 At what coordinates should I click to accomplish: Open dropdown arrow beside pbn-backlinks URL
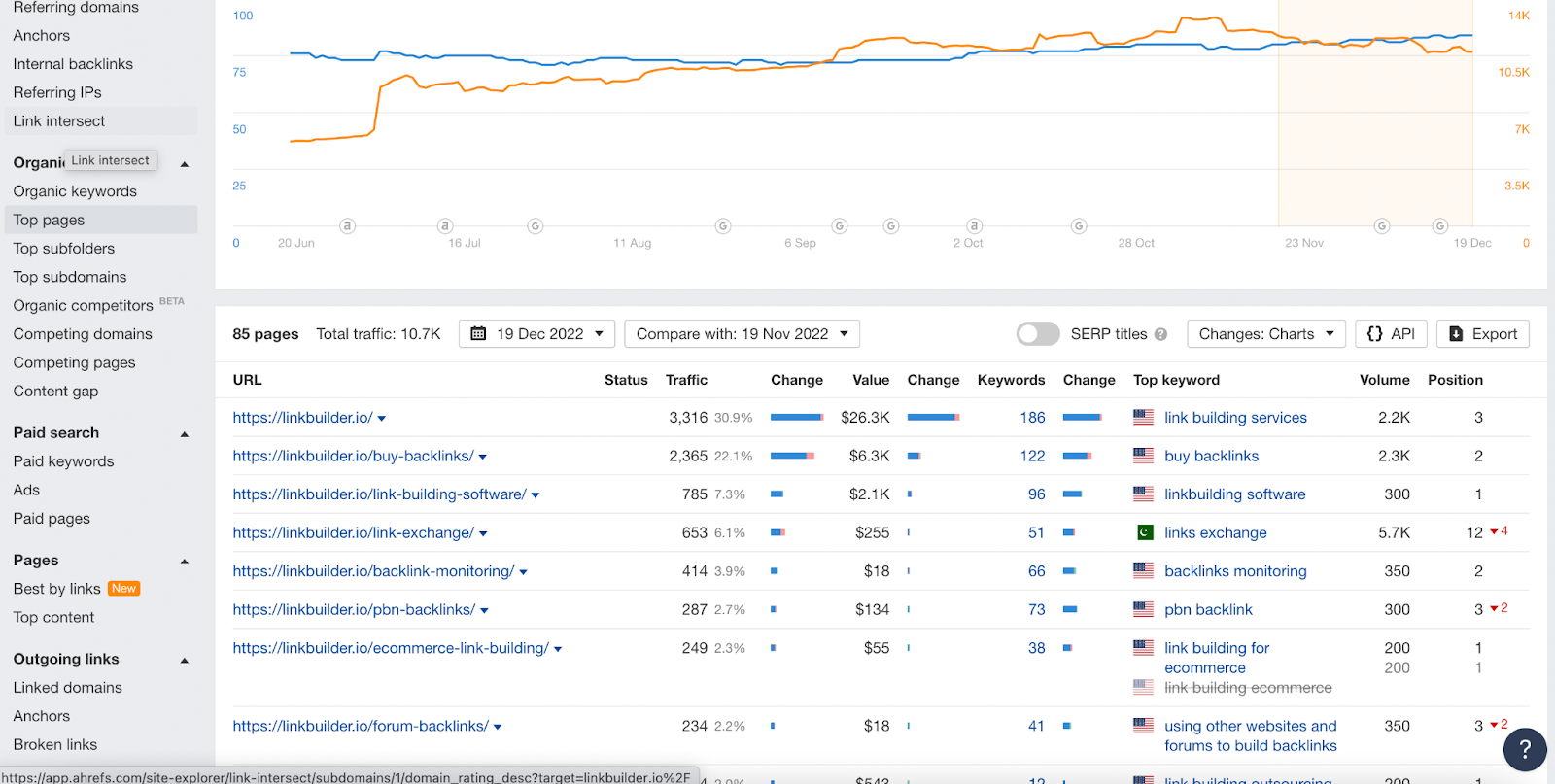(x=484, y=610)
